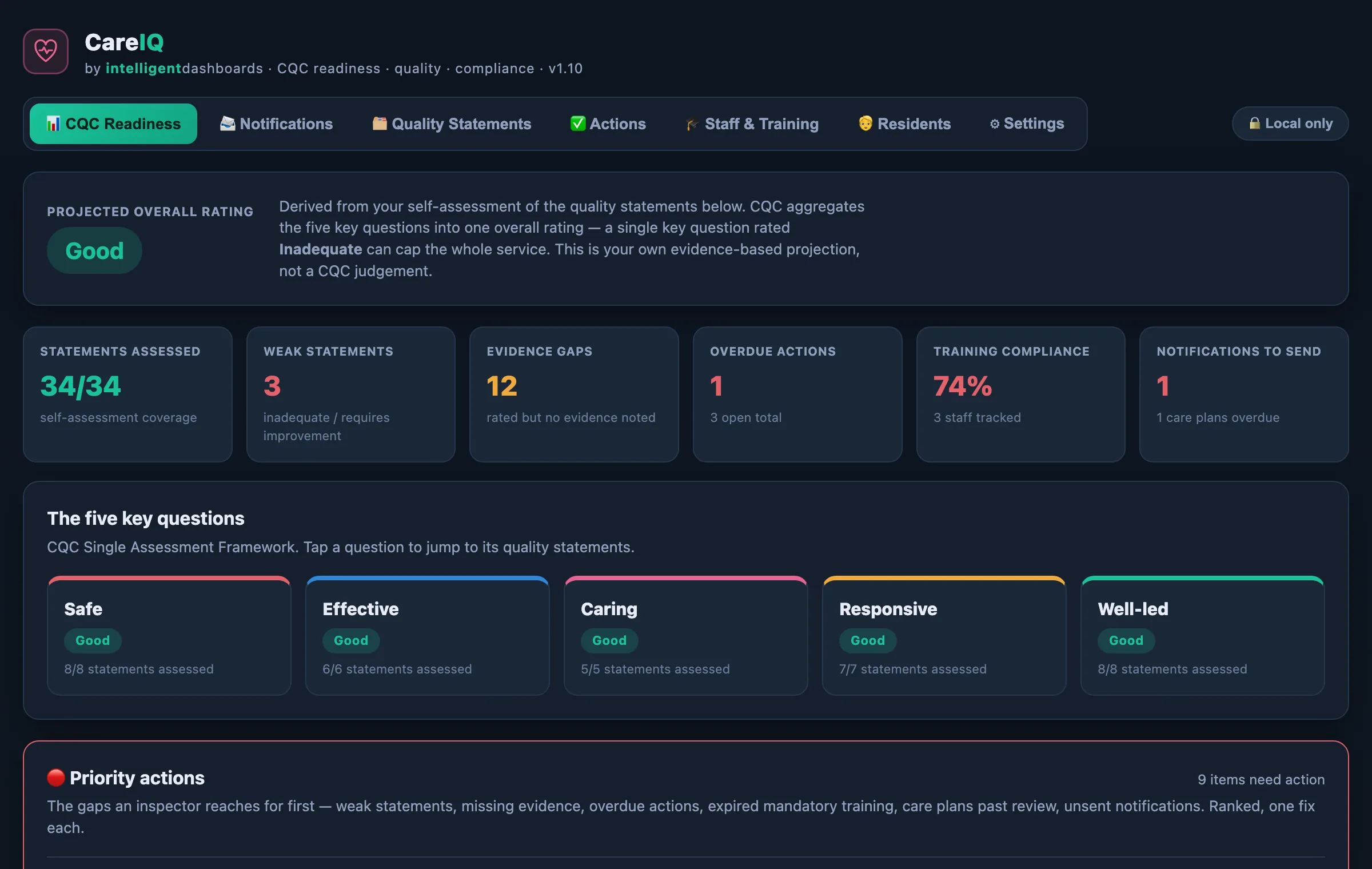The image size is (1372, 869).
Task: Click '7/7 statements assessed' text
Action: click(x=913, y=669)
